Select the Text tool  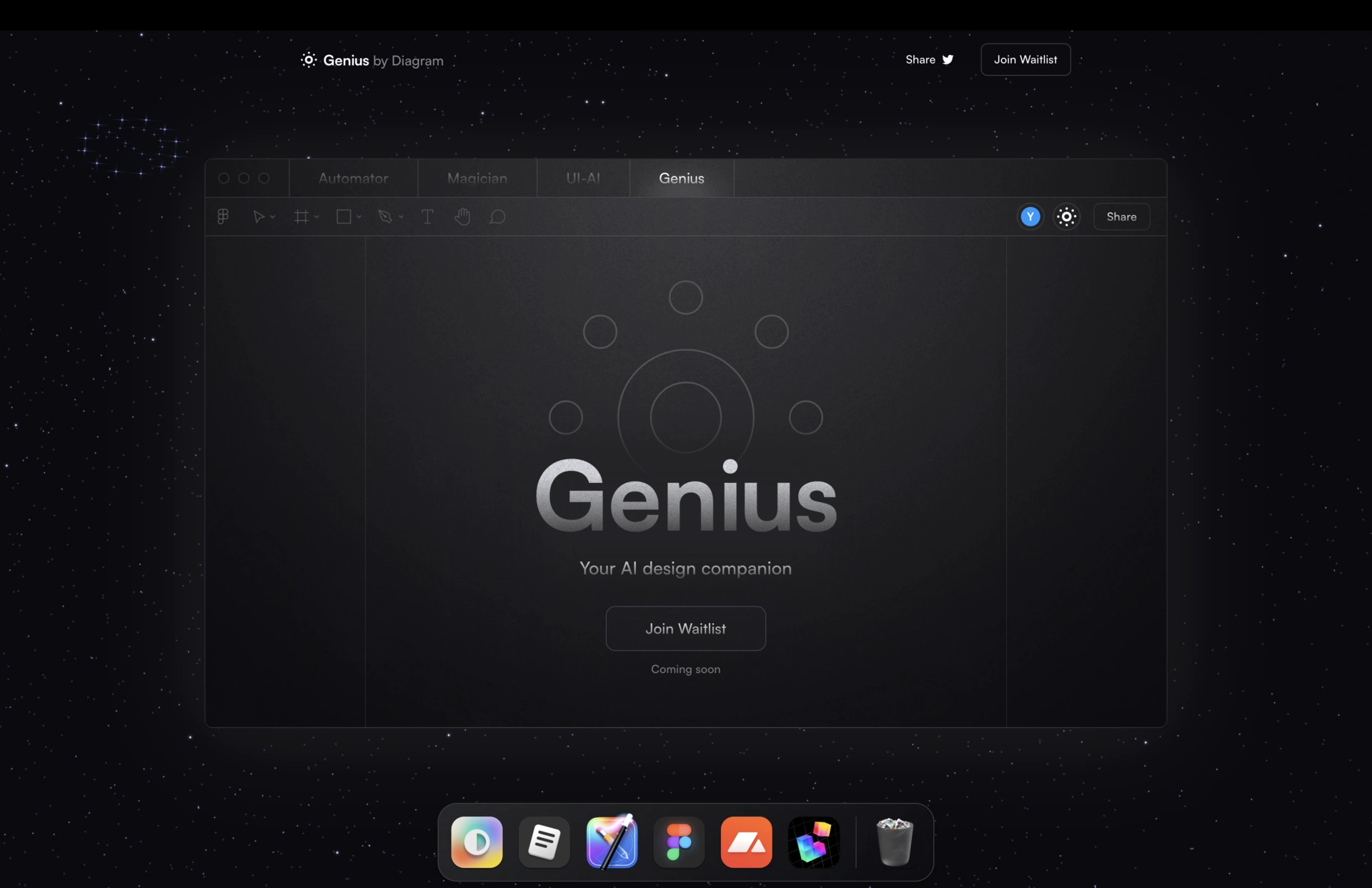[427, 216]
